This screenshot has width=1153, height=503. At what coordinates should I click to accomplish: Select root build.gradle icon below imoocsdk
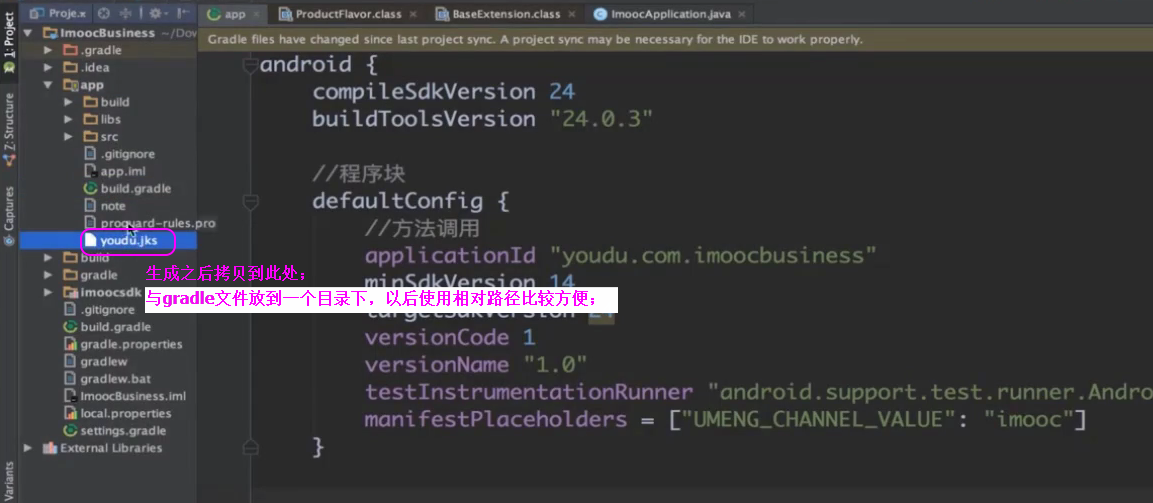pyautogui.click(x=71, y=327)
